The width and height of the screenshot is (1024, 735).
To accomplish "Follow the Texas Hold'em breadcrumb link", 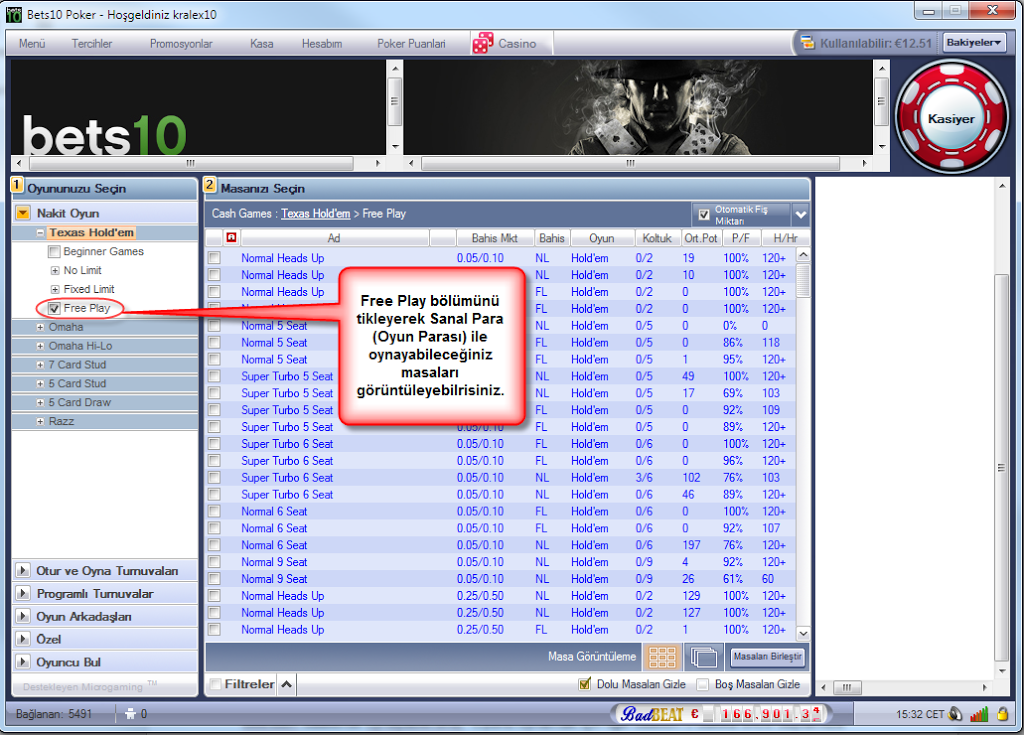I will [315, 214].
